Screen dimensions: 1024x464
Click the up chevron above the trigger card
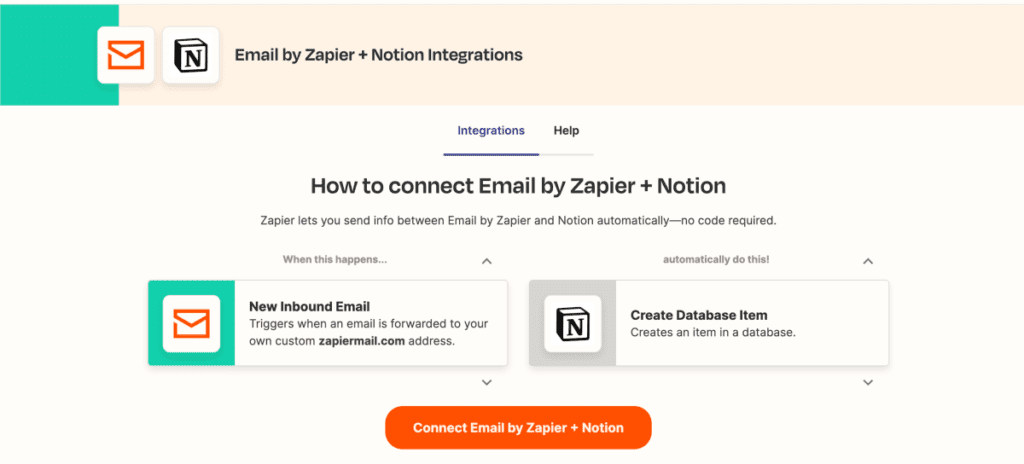pos(486,261)
